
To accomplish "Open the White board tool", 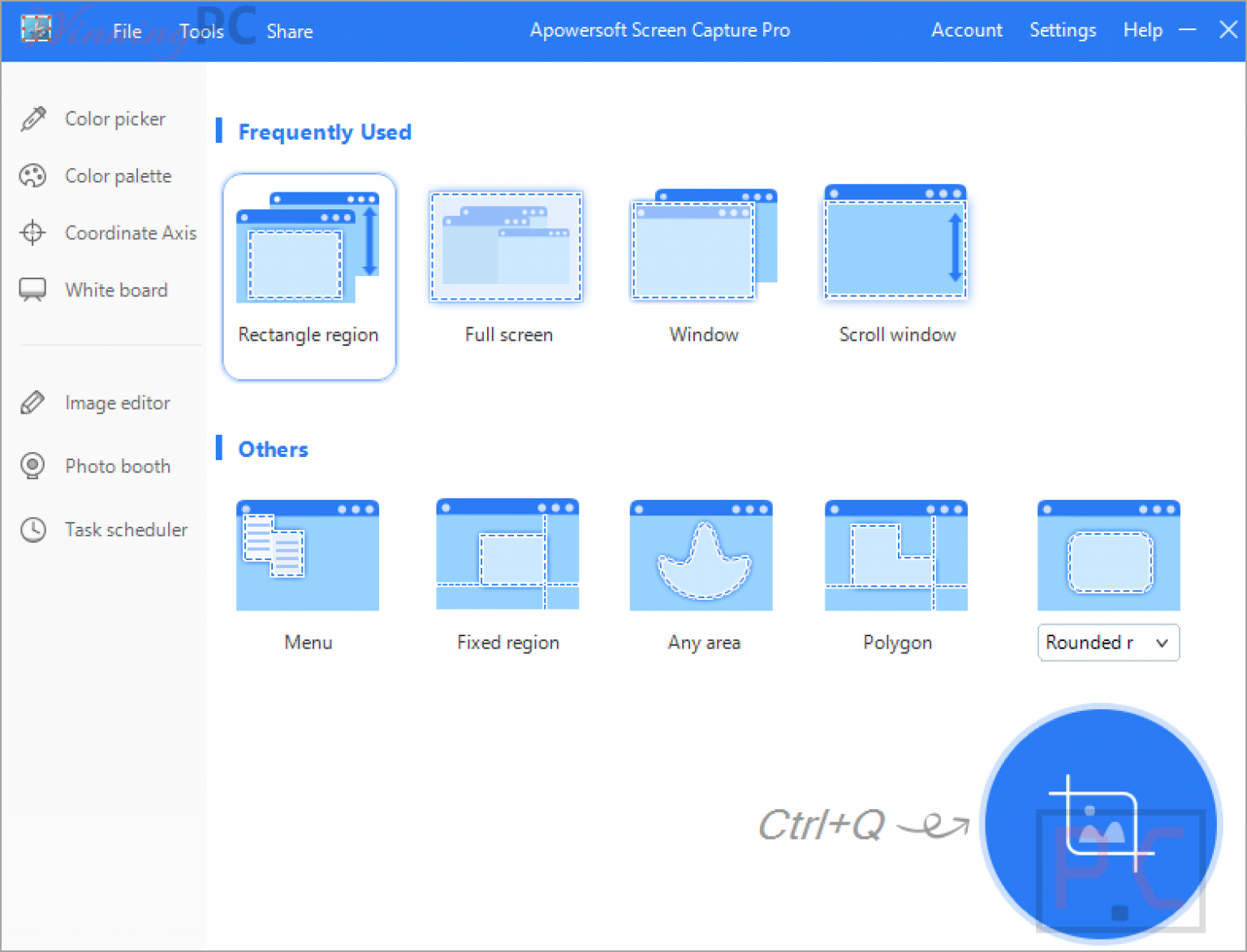I will point(116,290).
